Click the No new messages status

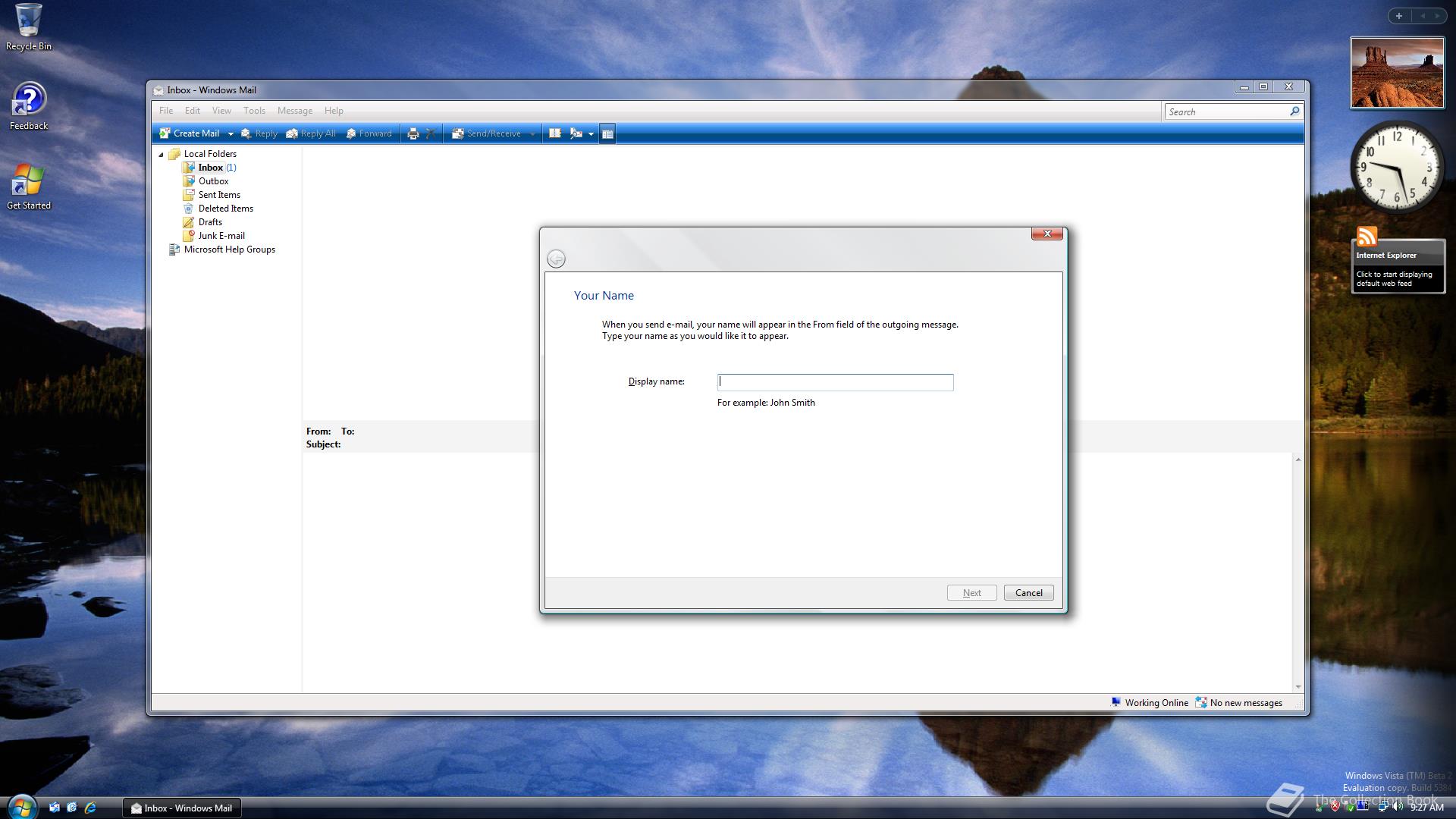pos(1239,703)
